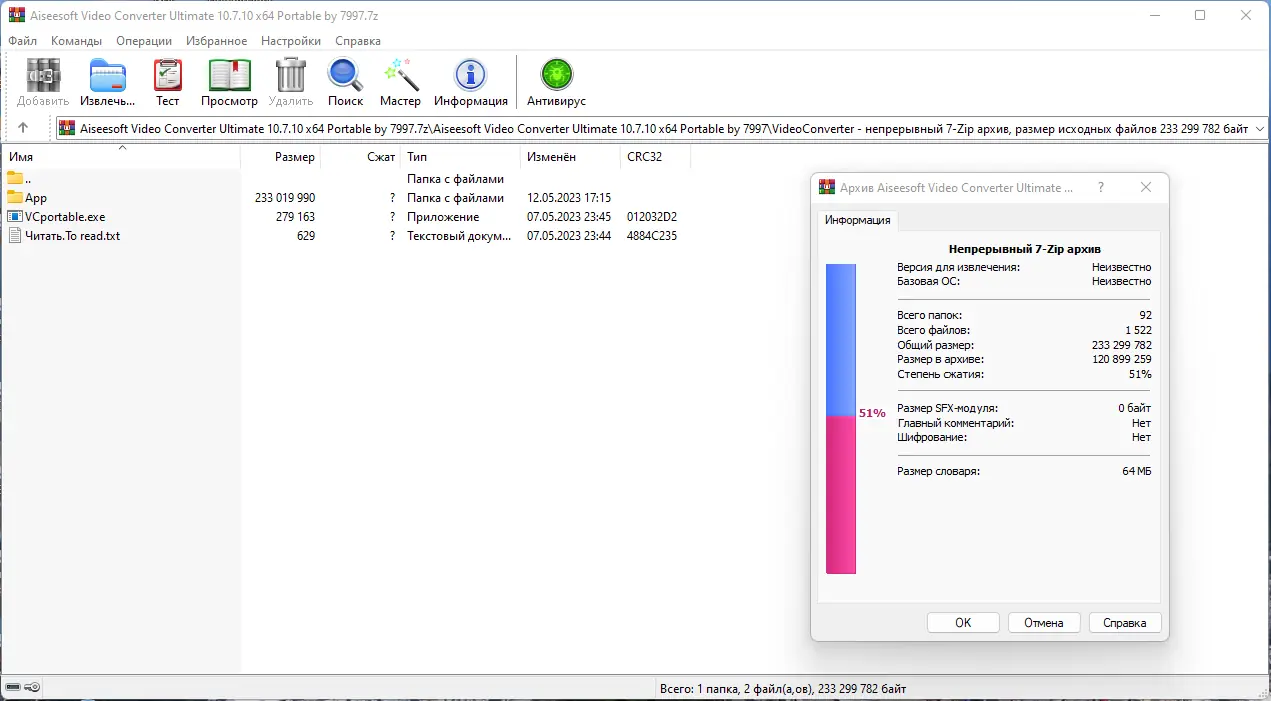Viewport: 1271px width, 701px height.
Task: Open the Команды menu
Action: tap(76, 41)
